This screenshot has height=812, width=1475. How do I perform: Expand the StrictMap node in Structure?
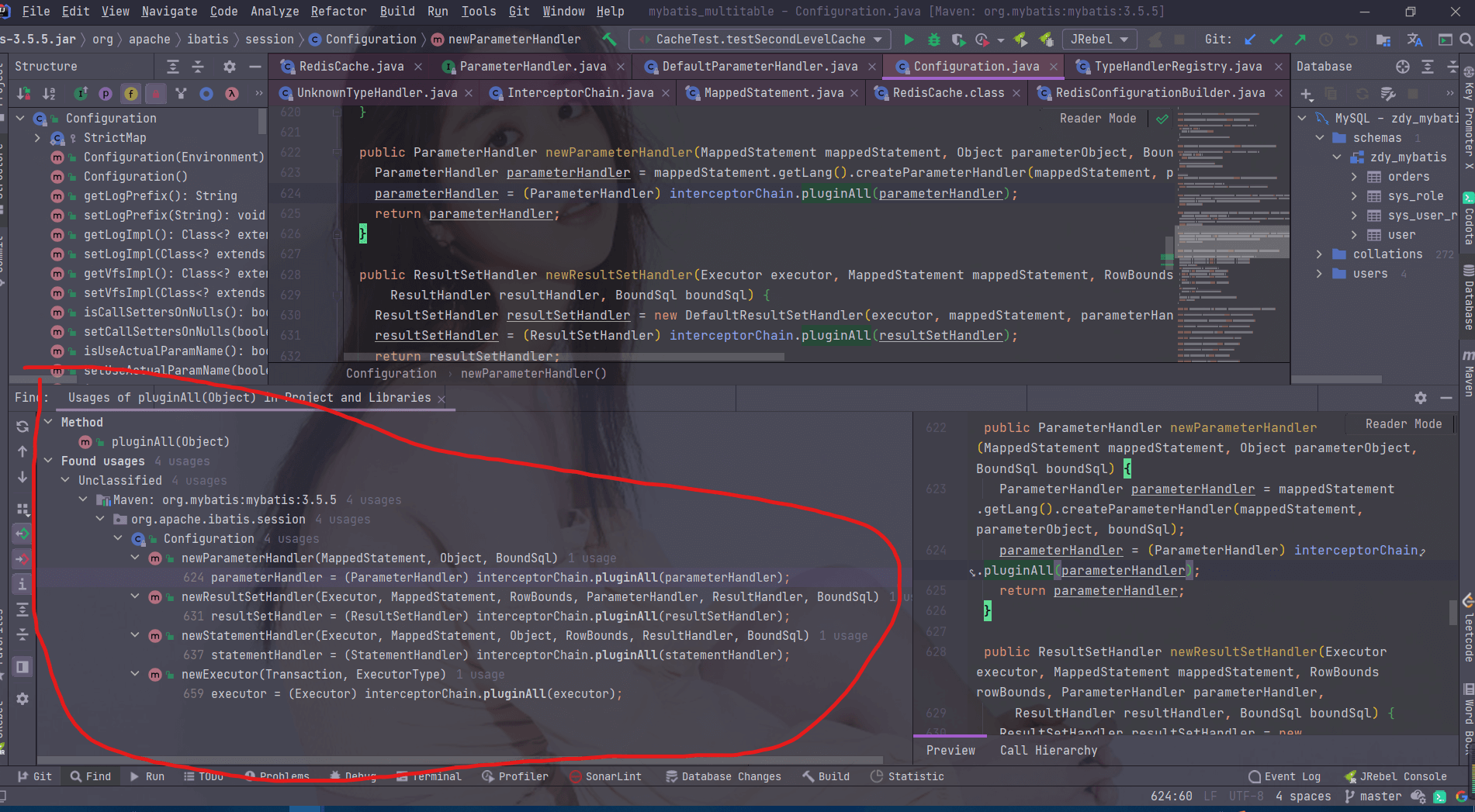37,137
